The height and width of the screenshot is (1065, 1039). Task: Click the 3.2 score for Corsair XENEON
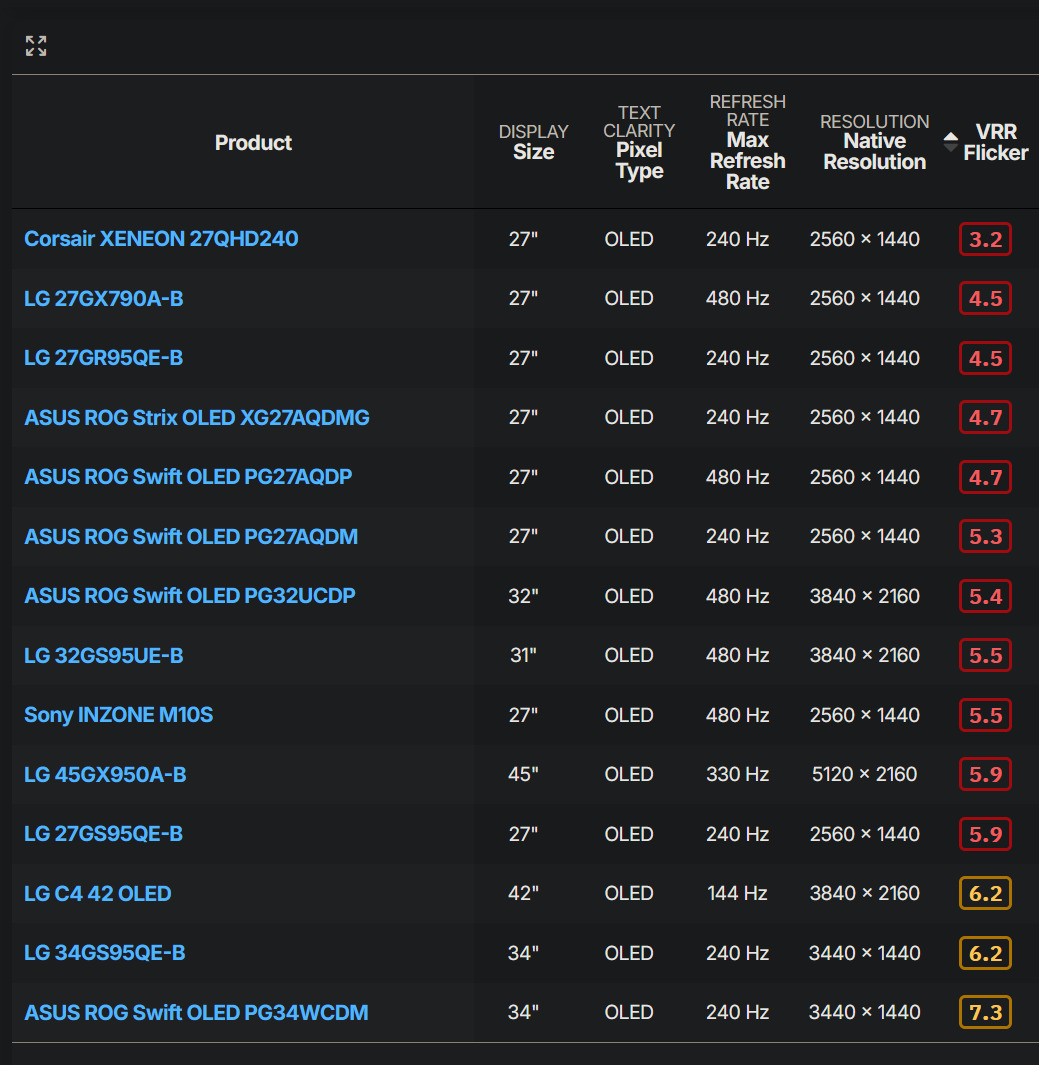pyautogui.click(x=985, y=239)
